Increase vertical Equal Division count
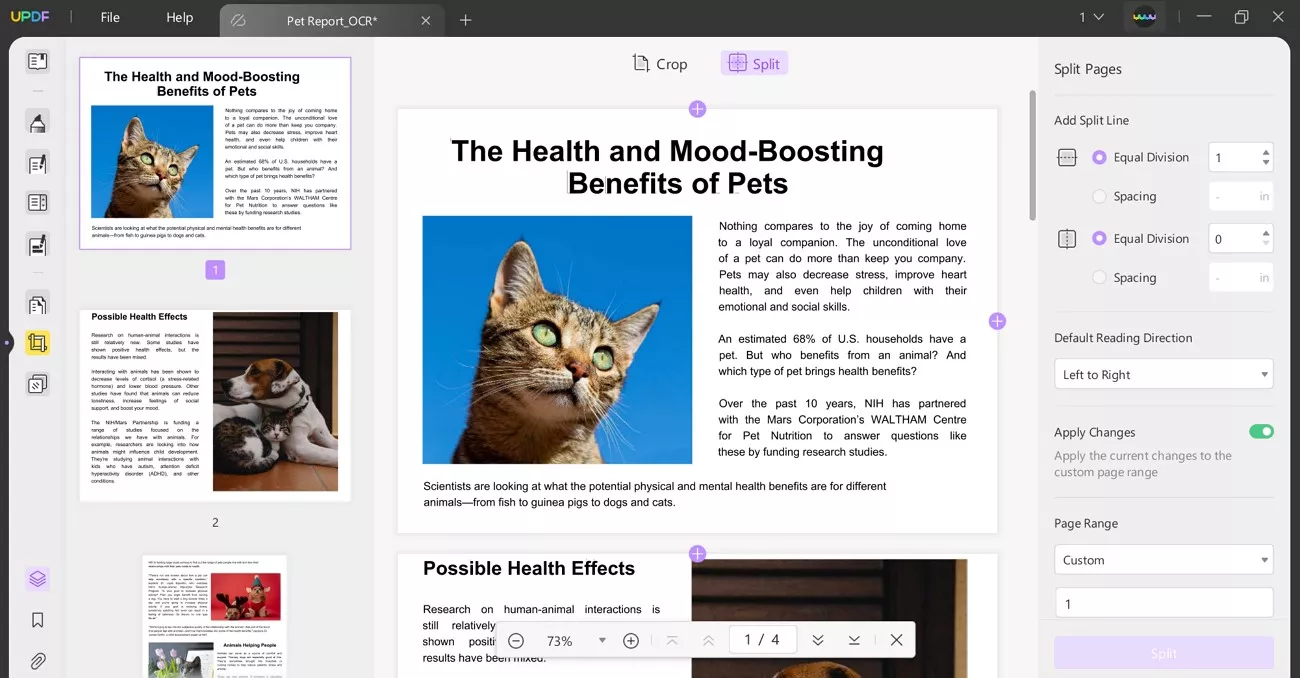 [x=1266, y=233]
